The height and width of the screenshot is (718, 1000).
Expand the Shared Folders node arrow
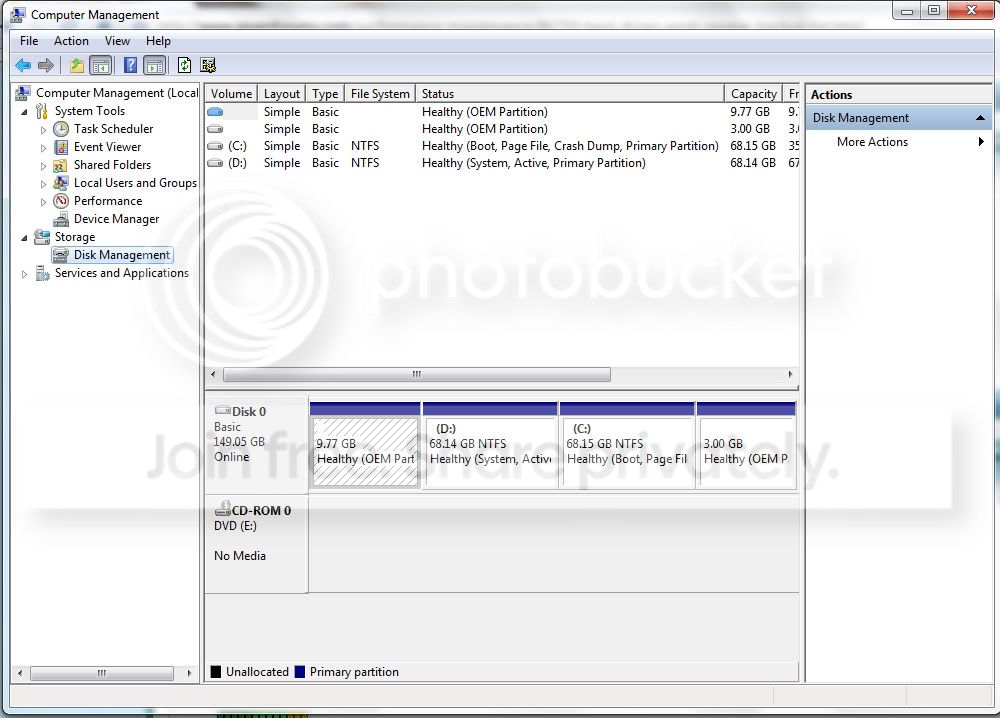[x=43, y=166]
